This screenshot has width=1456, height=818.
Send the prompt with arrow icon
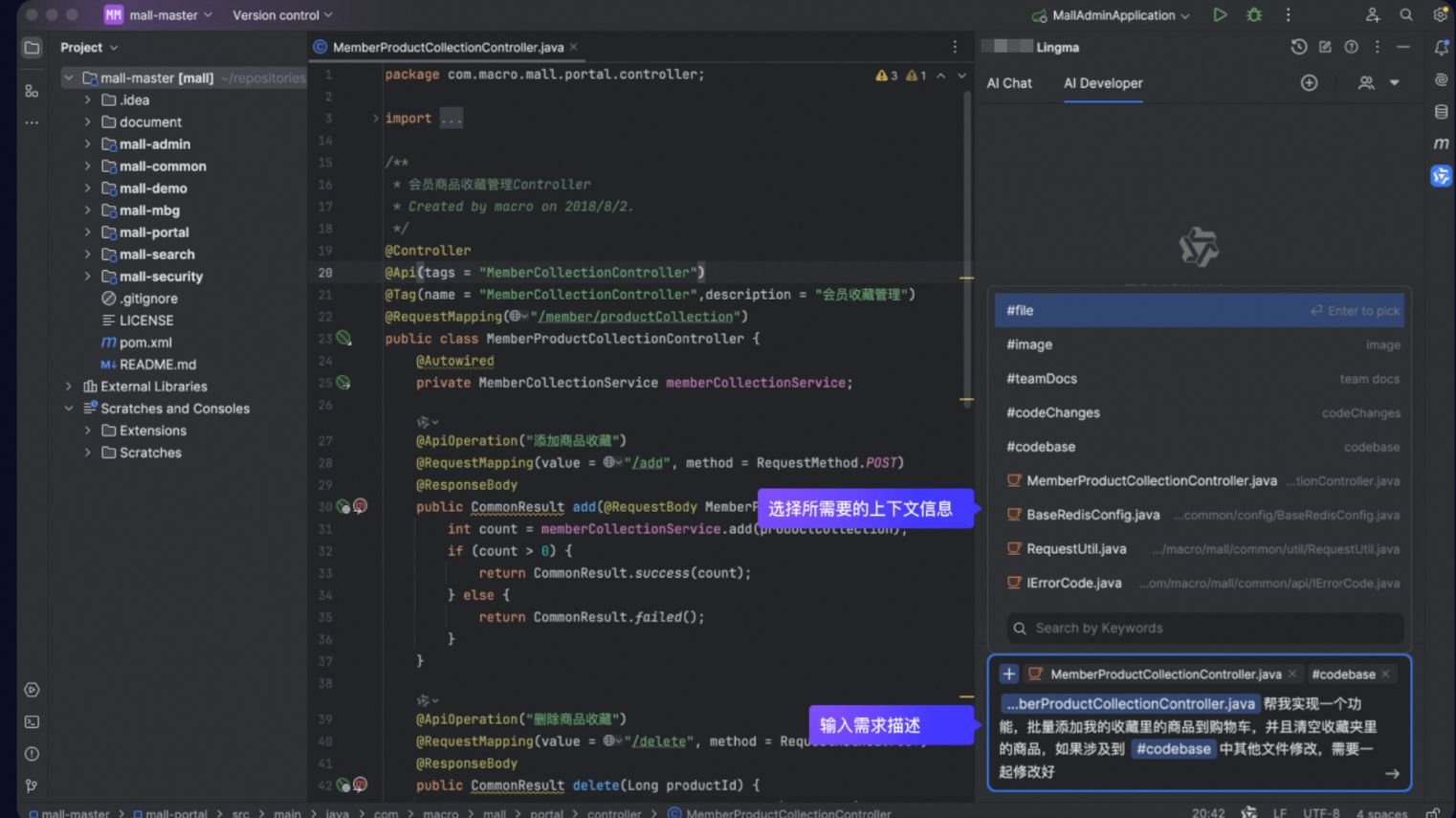(1392, 773)
